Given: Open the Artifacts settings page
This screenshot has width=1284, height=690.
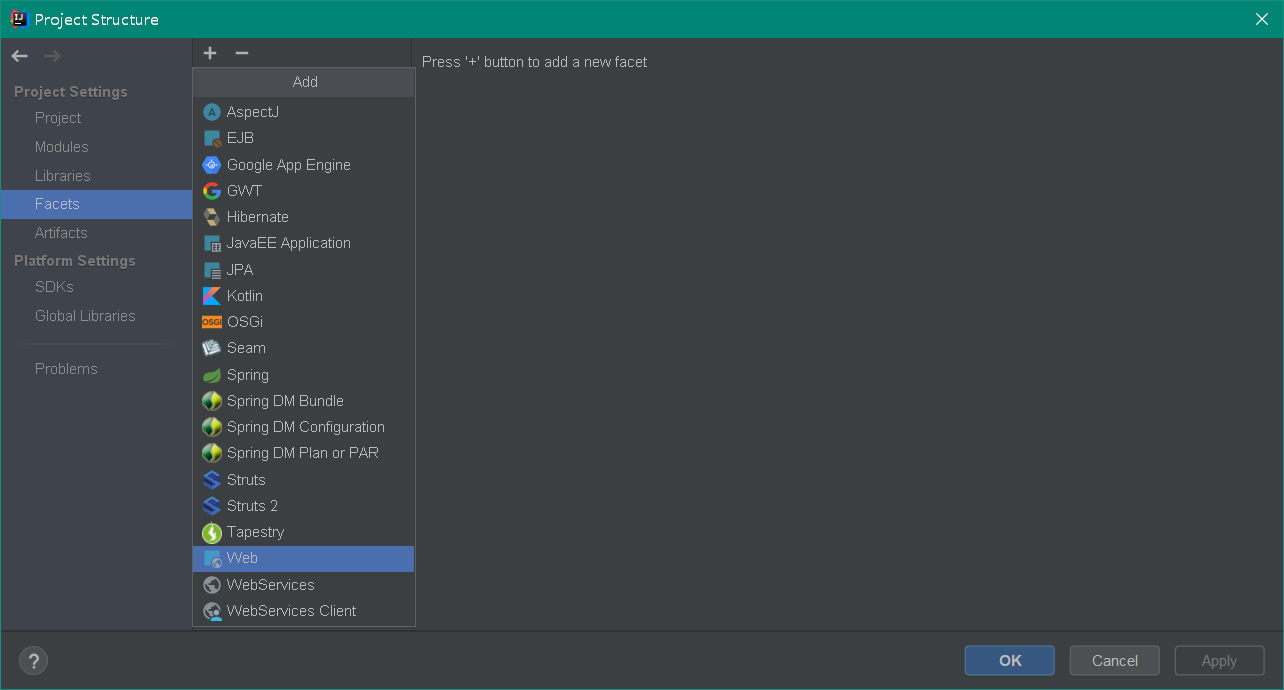Looking at the screenshot, I should pos(96,233).
